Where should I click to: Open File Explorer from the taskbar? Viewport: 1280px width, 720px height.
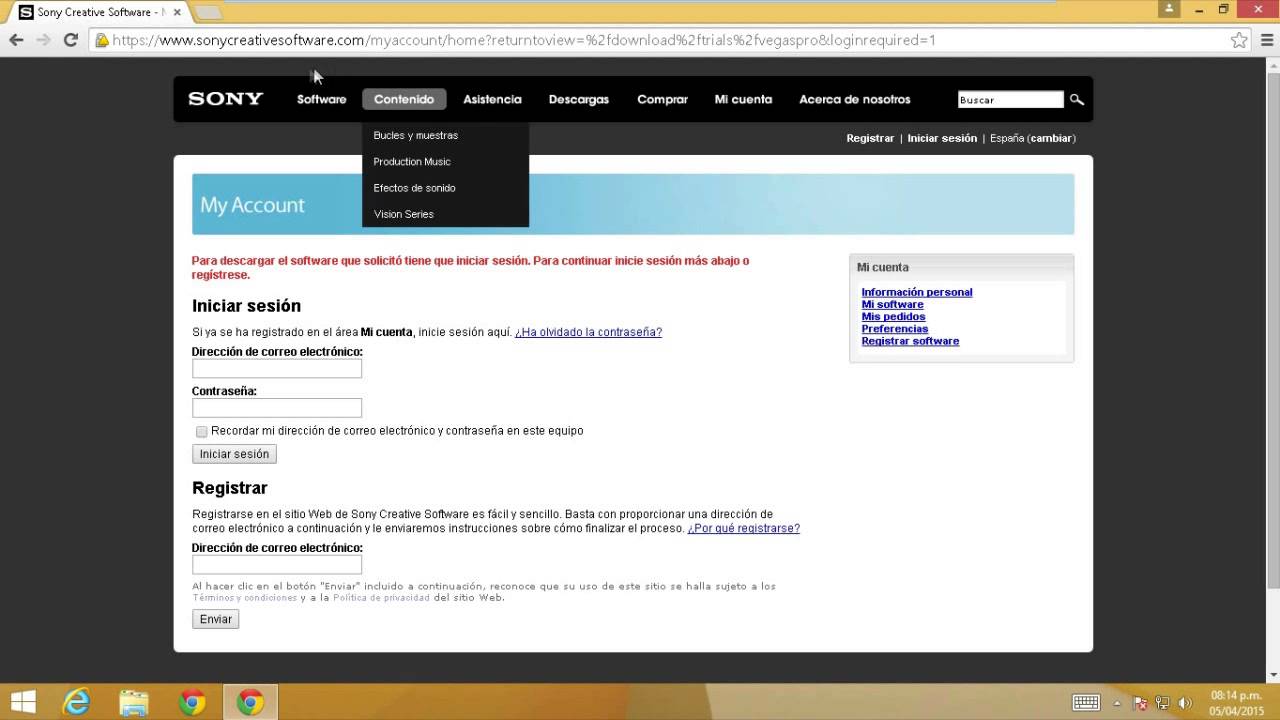pyautogui.click(x=134, y=702)
